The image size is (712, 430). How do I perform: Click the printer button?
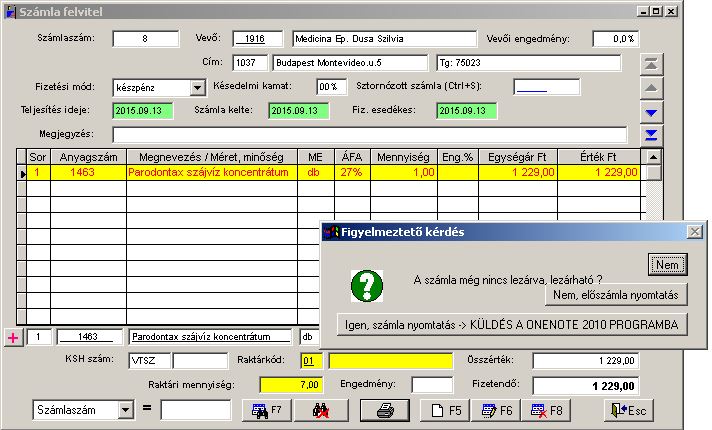385,410
